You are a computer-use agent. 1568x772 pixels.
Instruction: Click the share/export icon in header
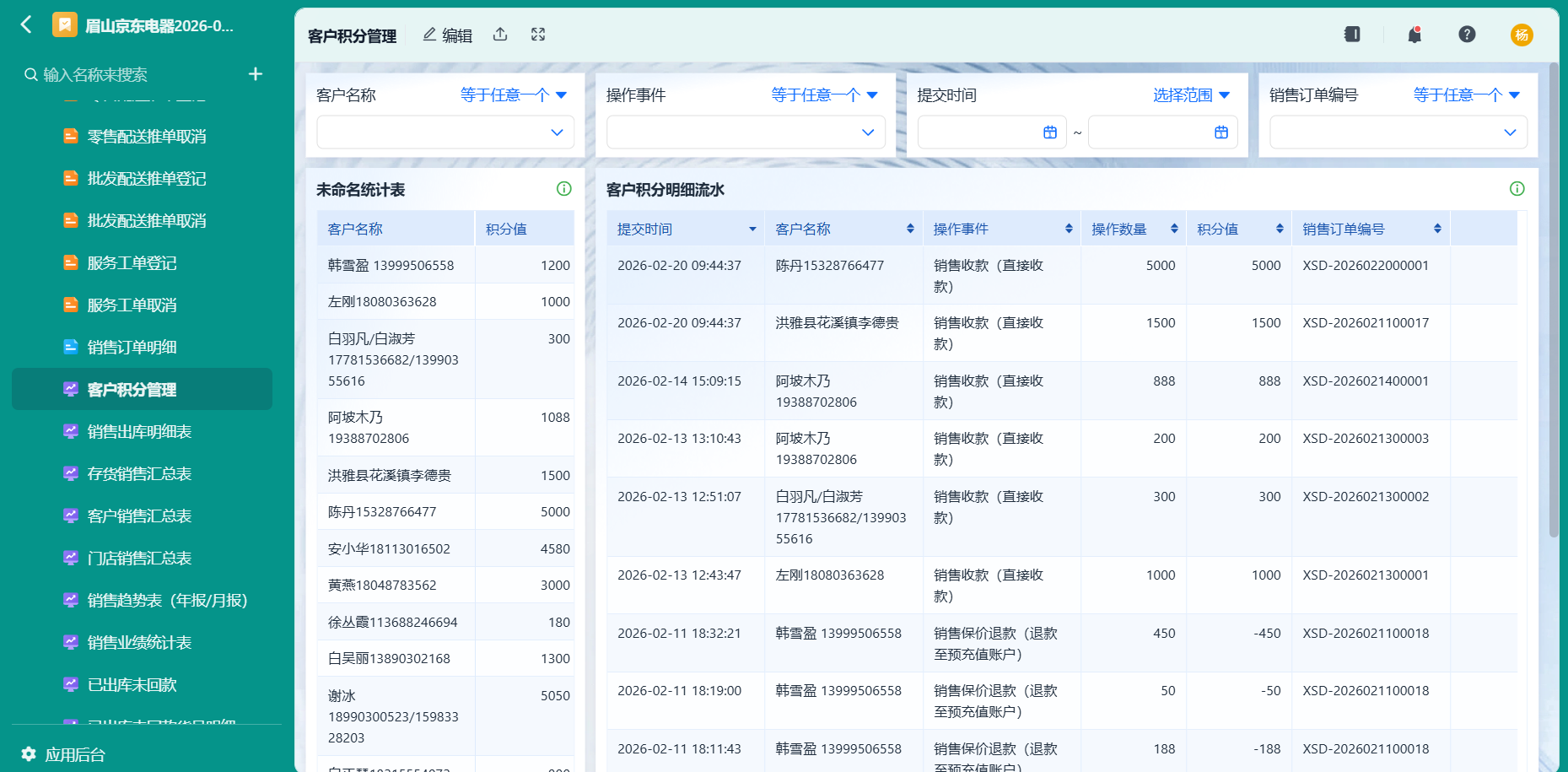[500, 35]
